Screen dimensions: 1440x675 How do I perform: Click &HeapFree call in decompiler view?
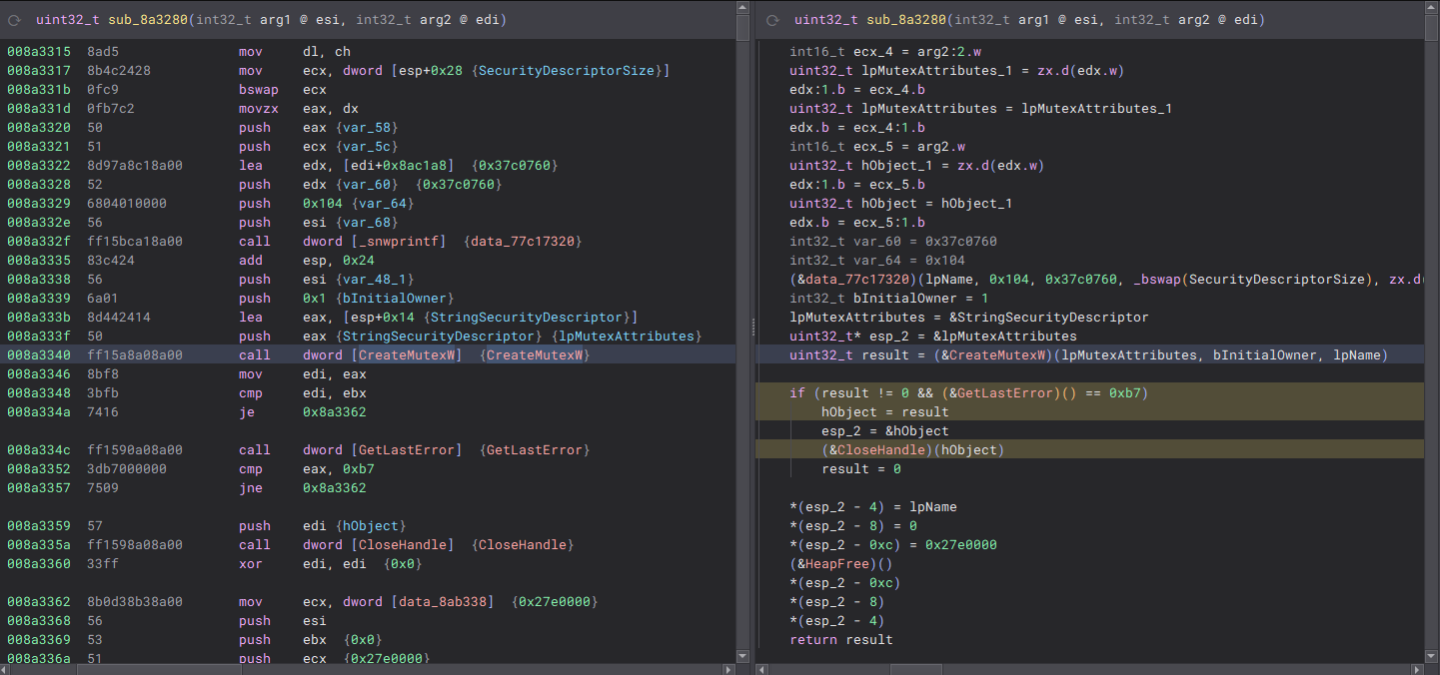[x=831, y=564]
